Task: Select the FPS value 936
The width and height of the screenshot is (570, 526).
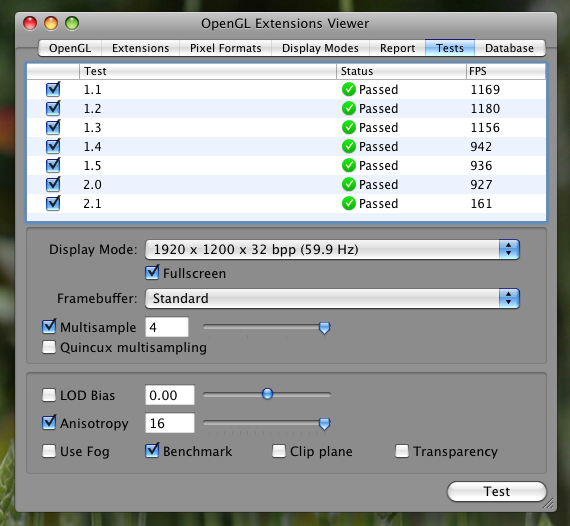Action: click(481, 165)
